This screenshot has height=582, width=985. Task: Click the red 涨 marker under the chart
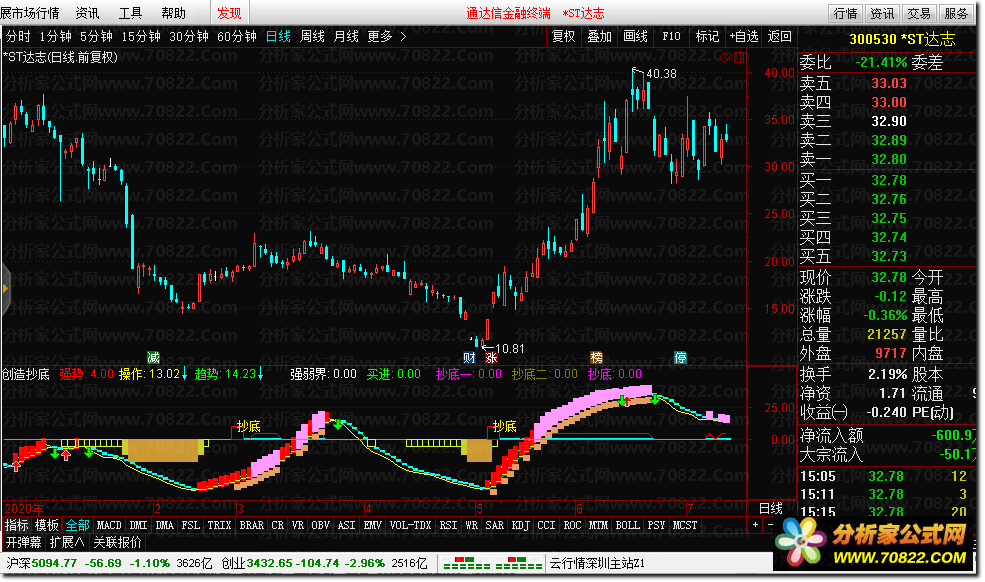[x=491, y=358]
